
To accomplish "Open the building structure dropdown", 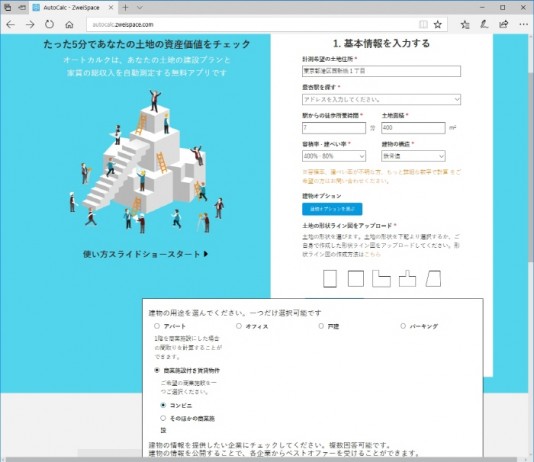I will pos(413,156).
